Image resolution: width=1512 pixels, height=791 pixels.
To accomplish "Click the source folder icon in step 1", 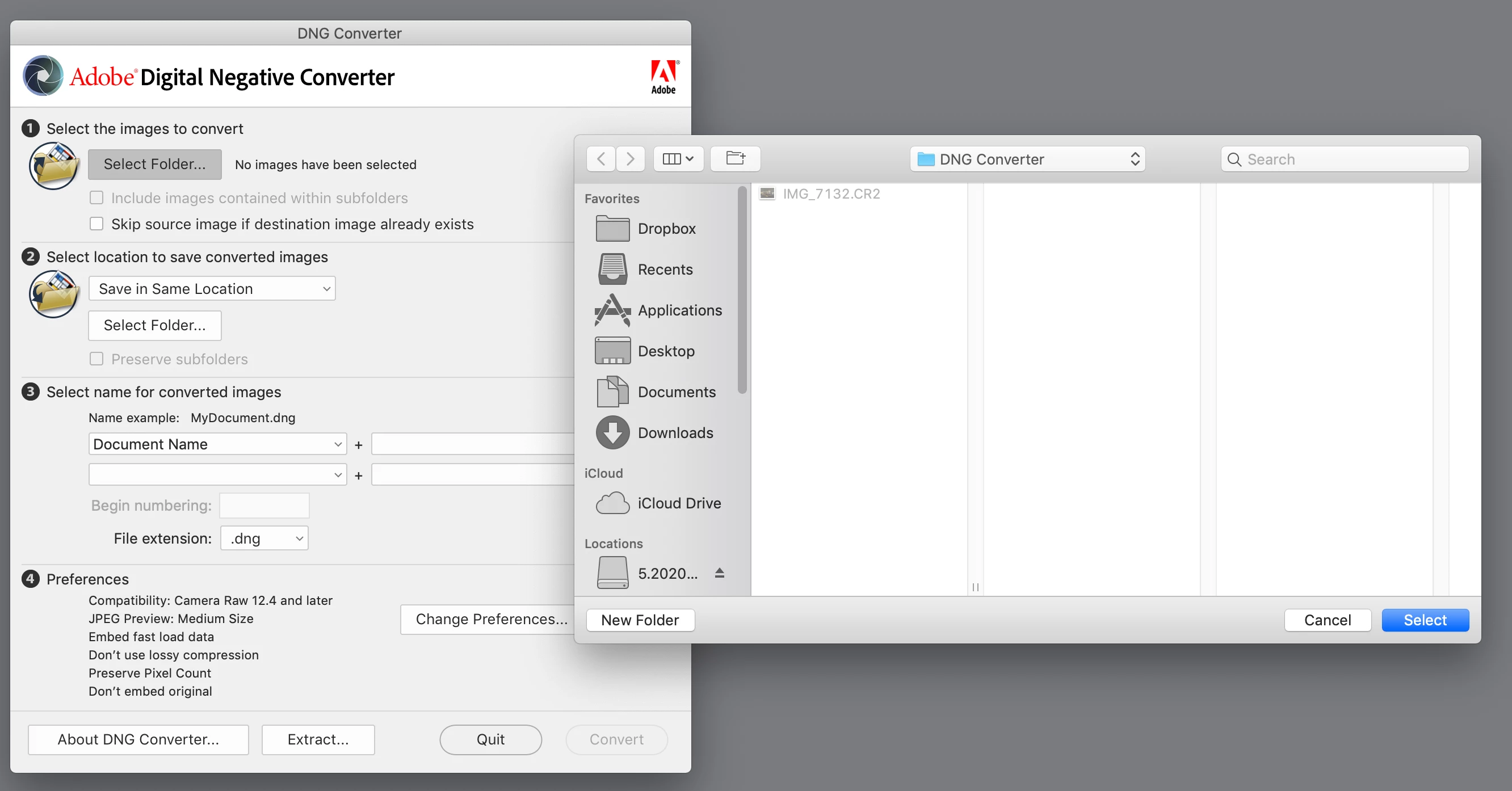I will pos(53,165).
